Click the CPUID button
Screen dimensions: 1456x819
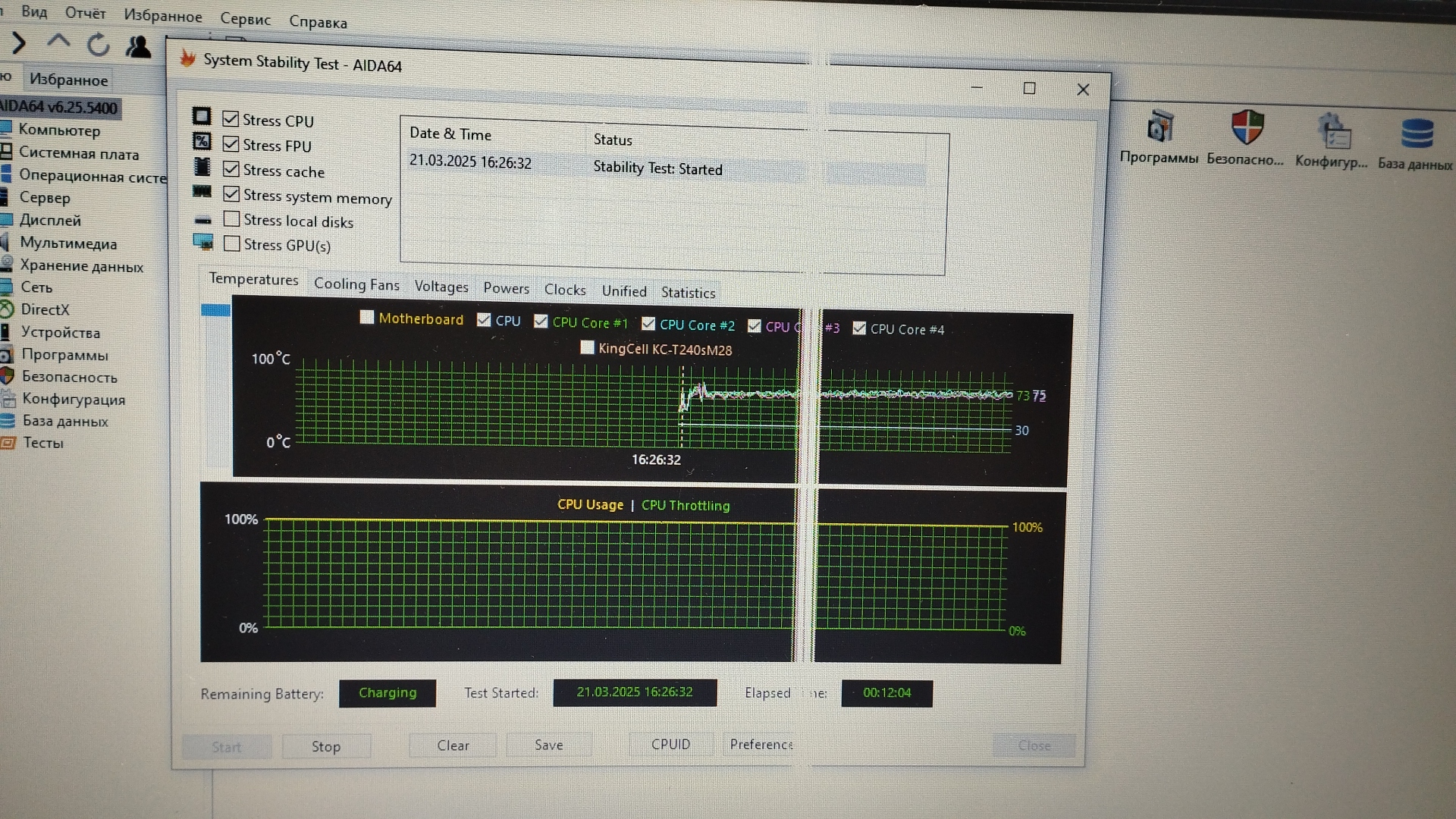670,745
